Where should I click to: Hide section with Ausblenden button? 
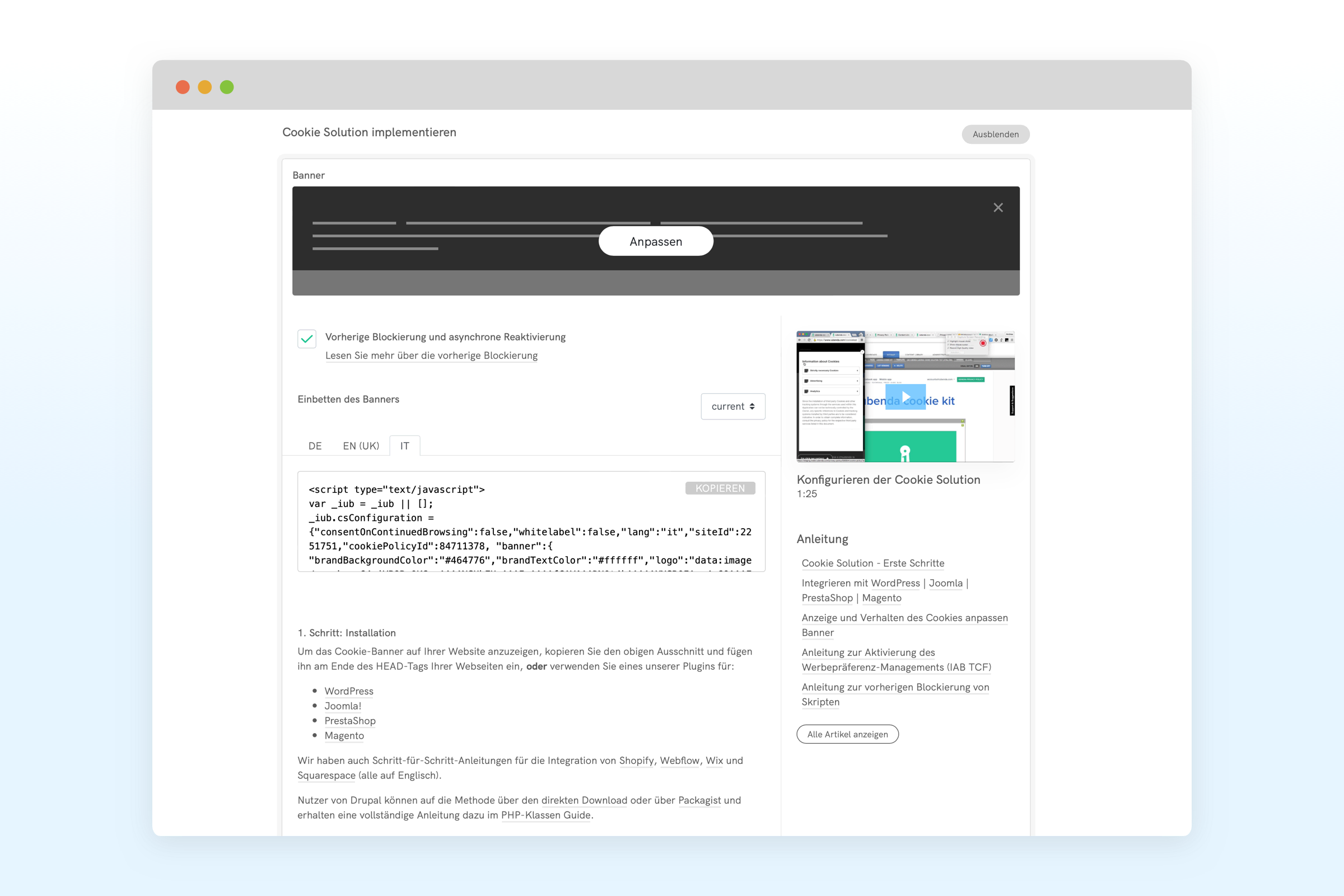(995, 134)
